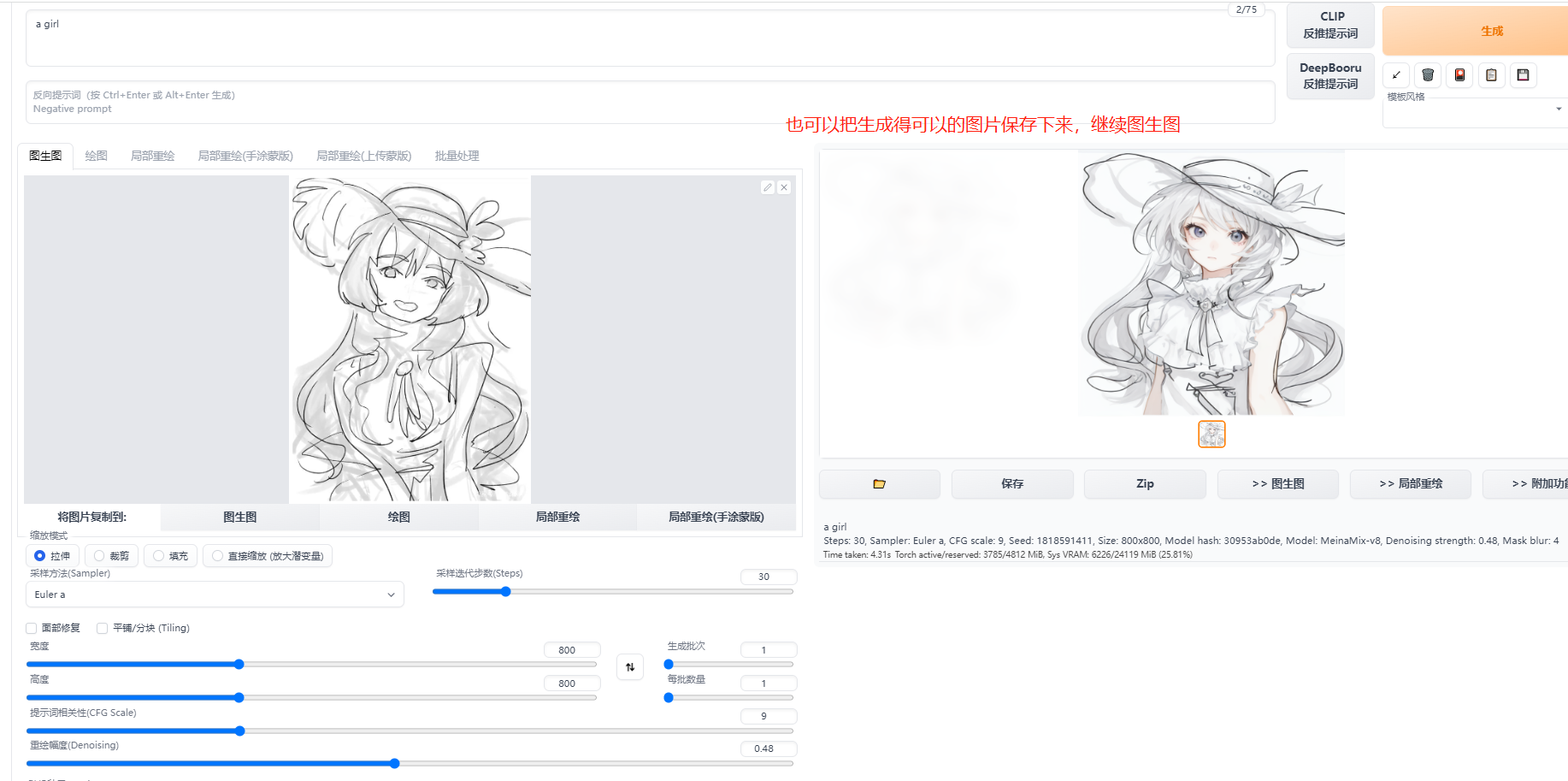The image size is (1568, 781).
Task: Save current prompt as style with floppy icon
Action: (x=1523, y=75)
